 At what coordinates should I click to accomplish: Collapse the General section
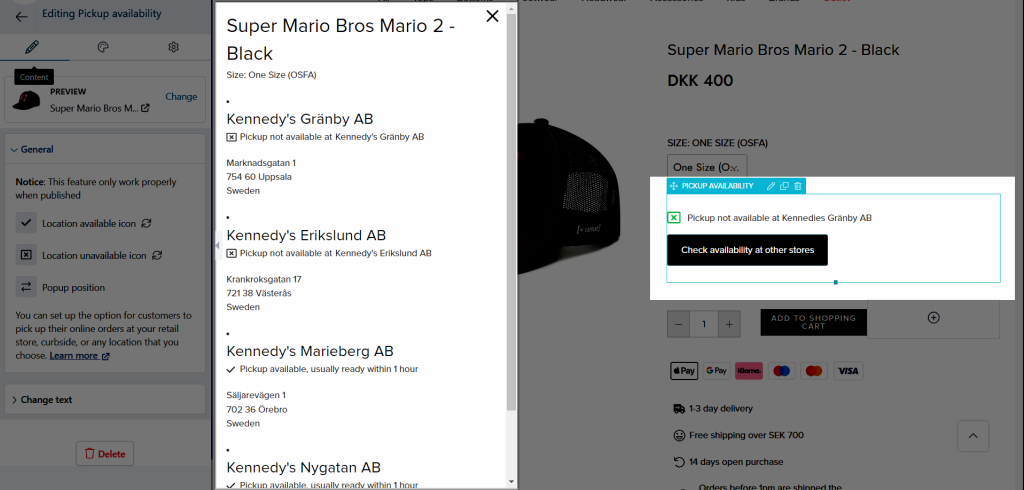coord(14,149)
